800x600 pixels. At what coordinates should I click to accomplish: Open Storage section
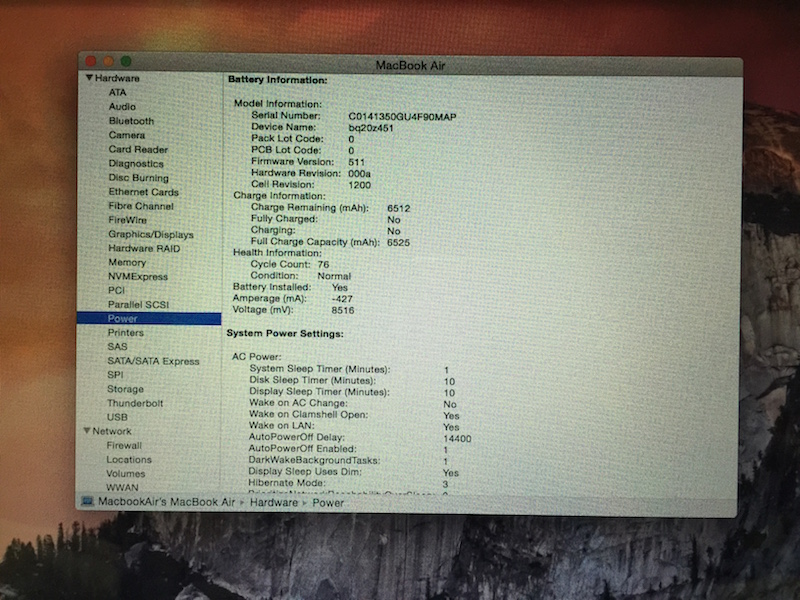point(125,389)
